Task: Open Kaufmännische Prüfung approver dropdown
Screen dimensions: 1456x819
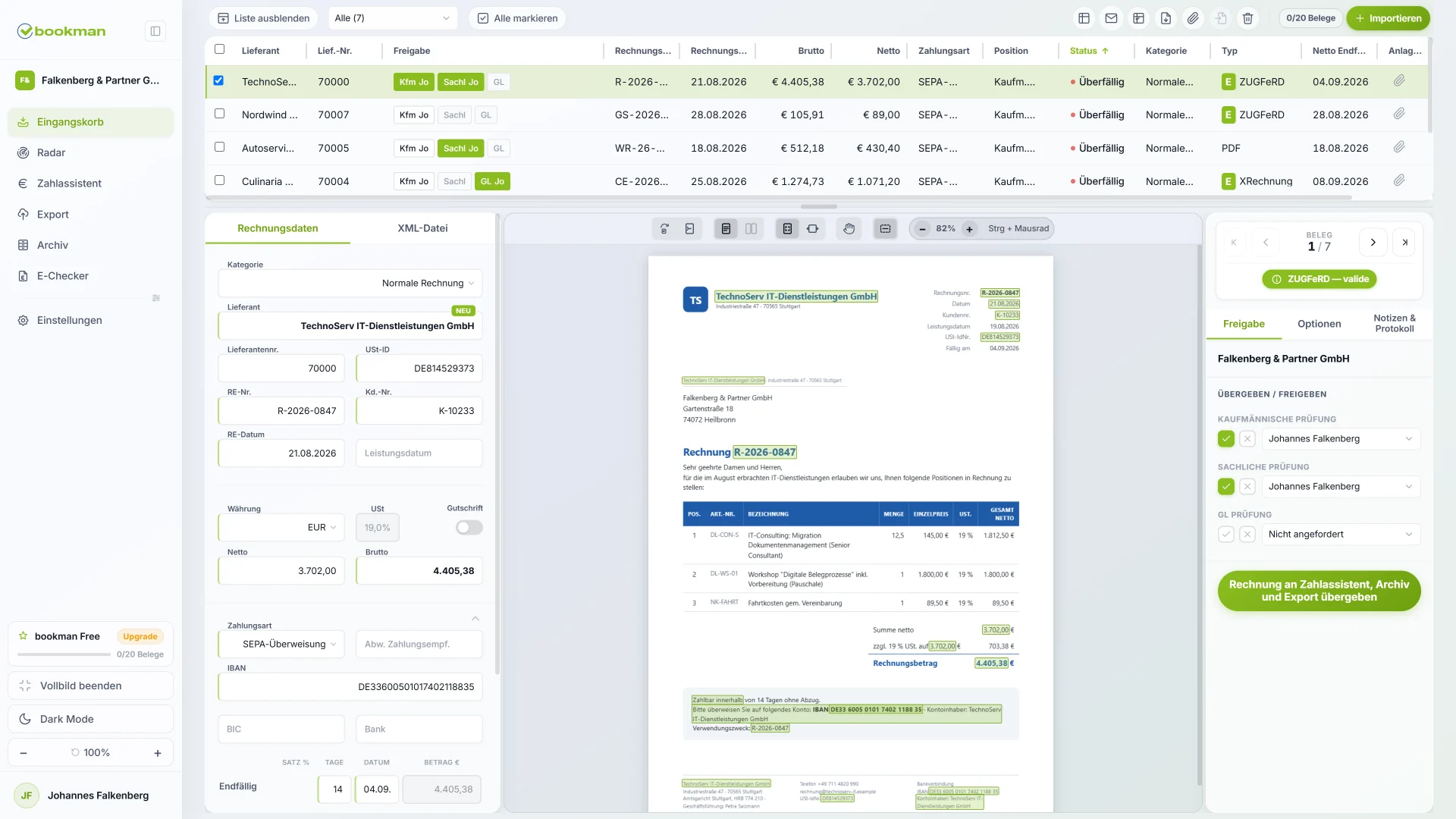Action: pyautogui.click(x=1341, y=439)
